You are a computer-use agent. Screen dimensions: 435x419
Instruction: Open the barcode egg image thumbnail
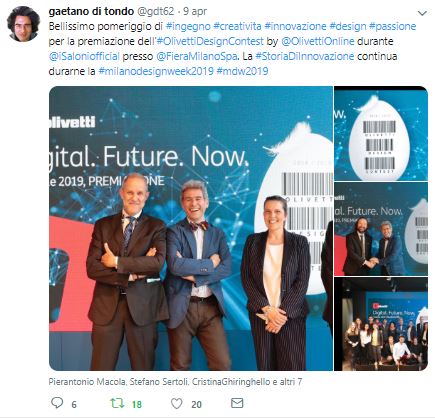click(x=381, y=134)
